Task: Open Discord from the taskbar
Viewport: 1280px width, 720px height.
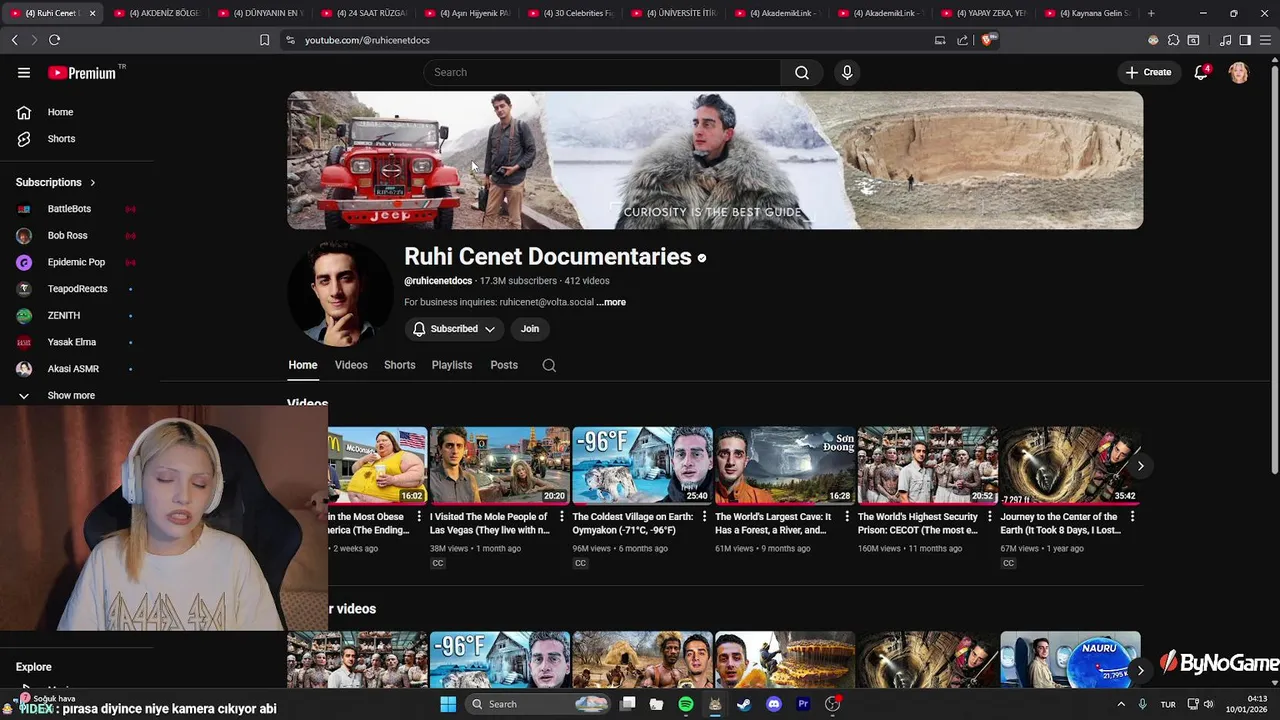Action: click(773, 704)
